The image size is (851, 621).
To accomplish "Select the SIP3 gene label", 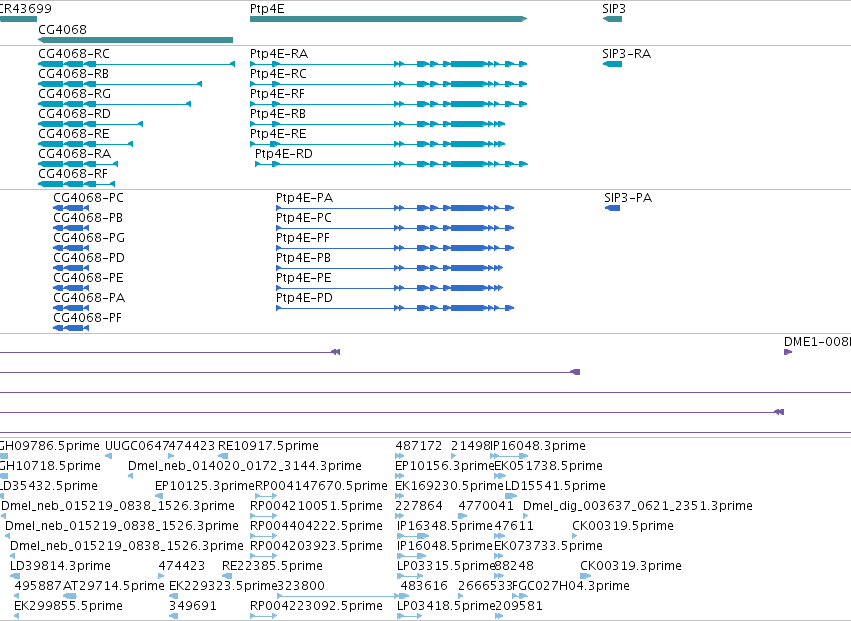I will coord(614,9).
